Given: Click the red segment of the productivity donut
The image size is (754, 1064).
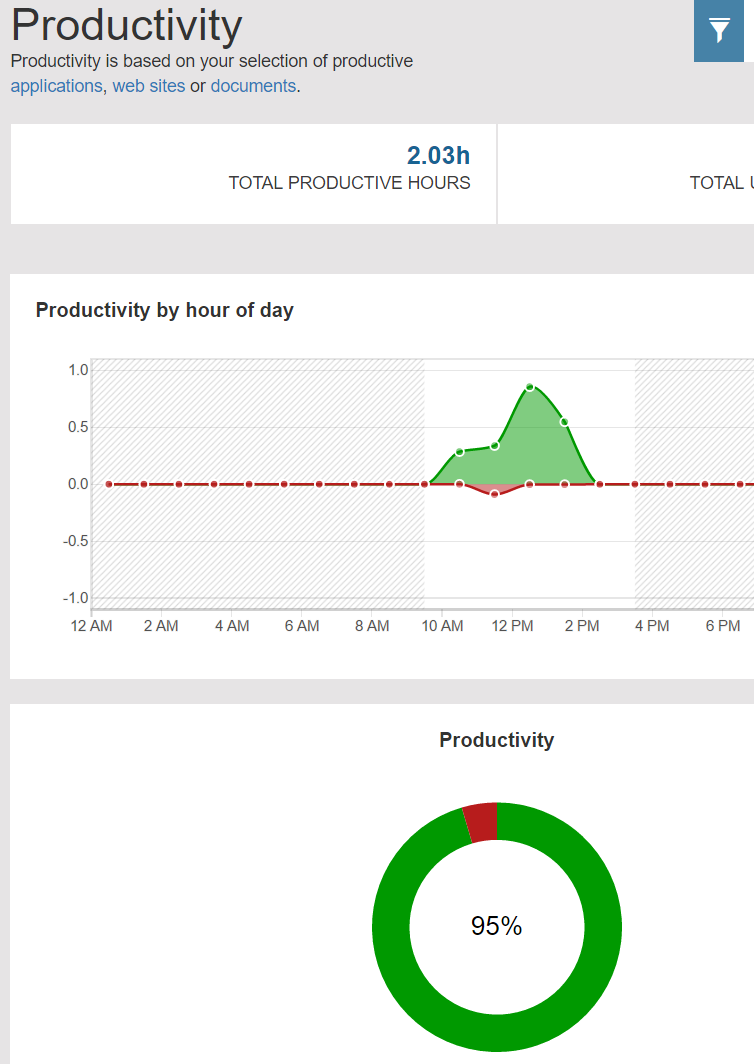Looking at the screenshot, I should (481, 822).
